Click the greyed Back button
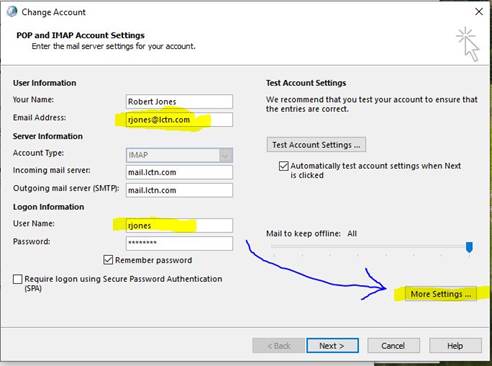Screen dimensions: 492x366 point(278,346)
